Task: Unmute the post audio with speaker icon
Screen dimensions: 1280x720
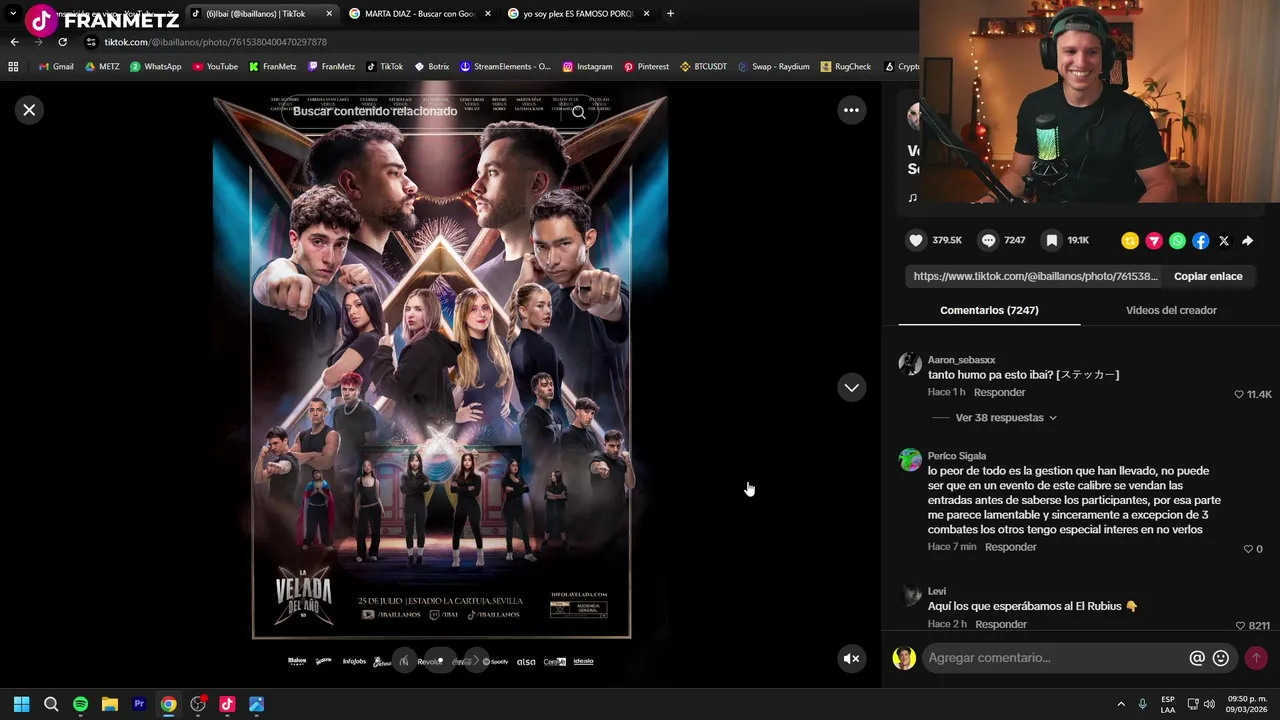Action: click(851, 658)
